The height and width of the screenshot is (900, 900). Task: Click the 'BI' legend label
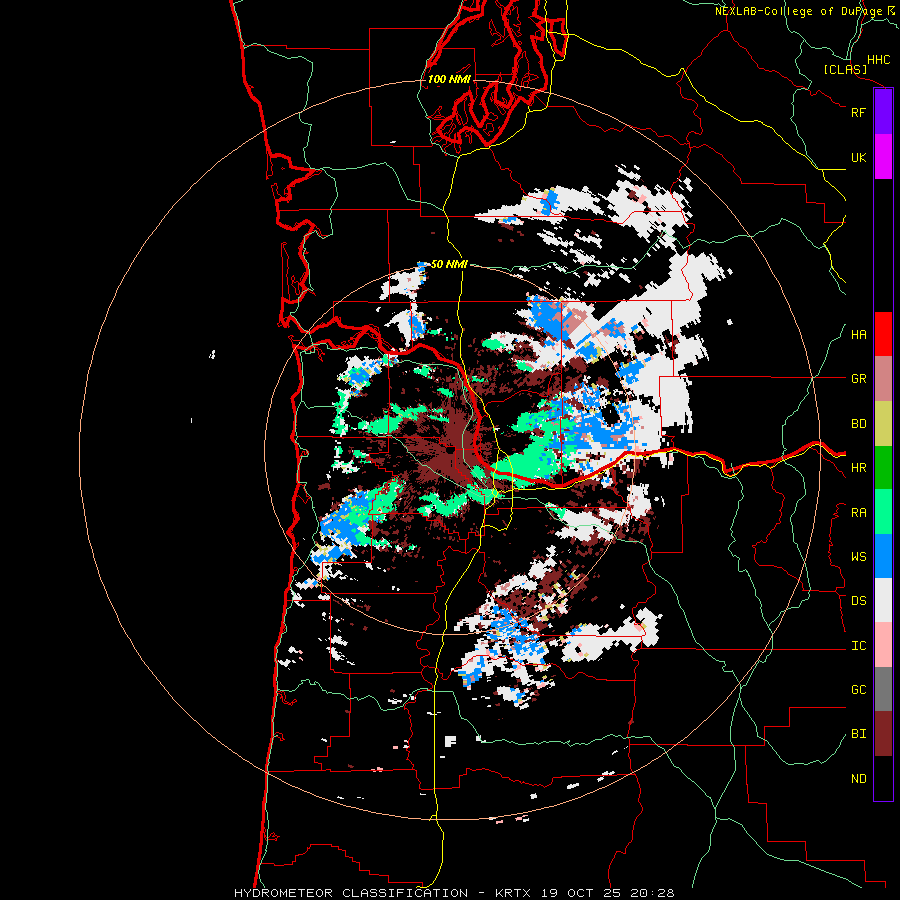coord(858,734)
